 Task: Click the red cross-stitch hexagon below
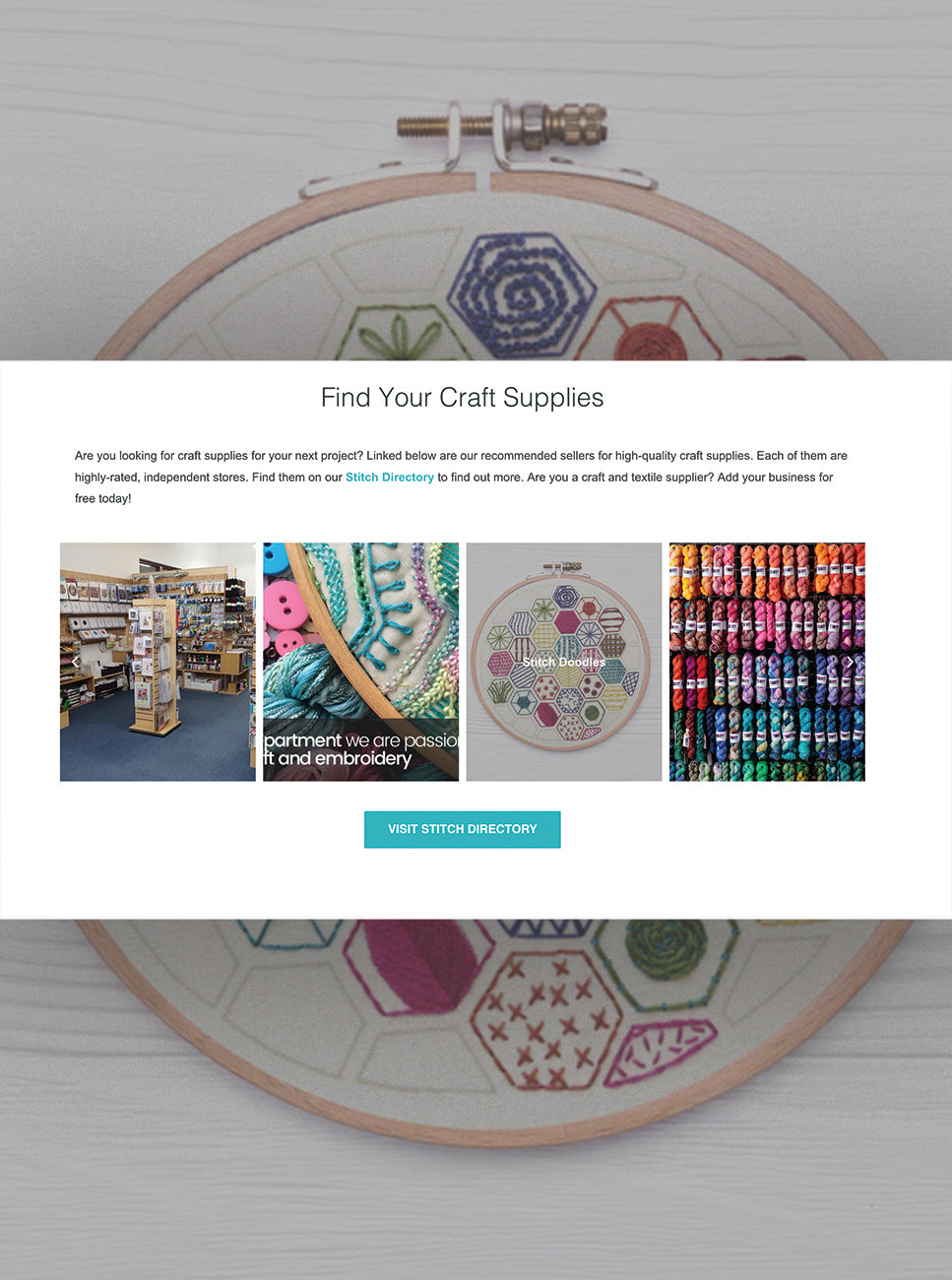pyautogui.click(x=546, y=1019)
